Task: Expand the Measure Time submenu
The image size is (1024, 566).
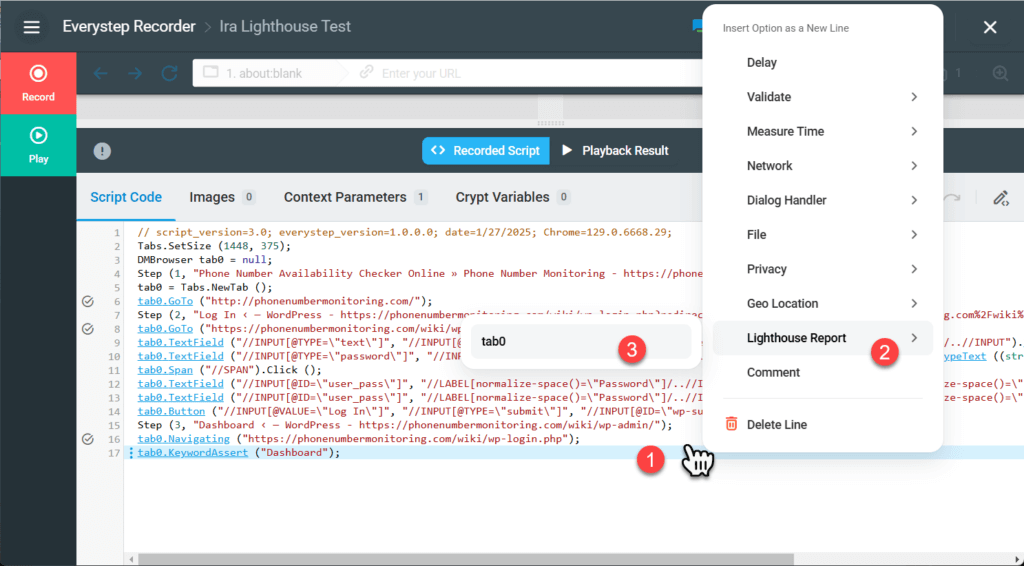Action: tap(828, 131)
